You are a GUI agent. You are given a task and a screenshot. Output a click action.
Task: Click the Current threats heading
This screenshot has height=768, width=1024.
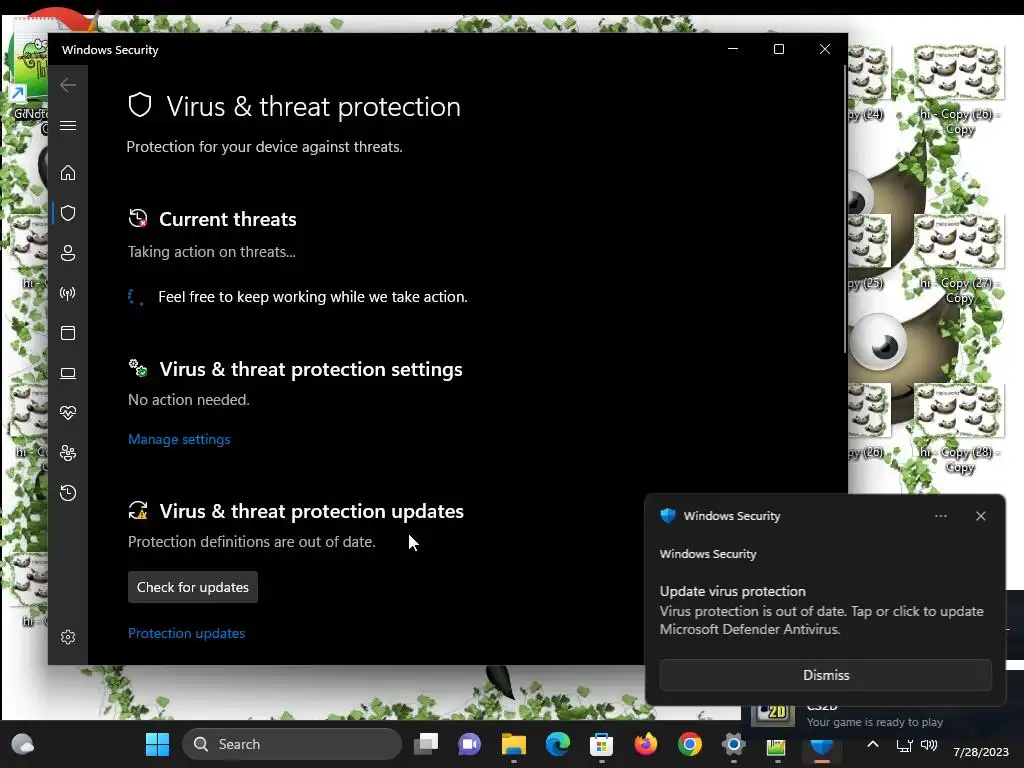coord(227,219)
